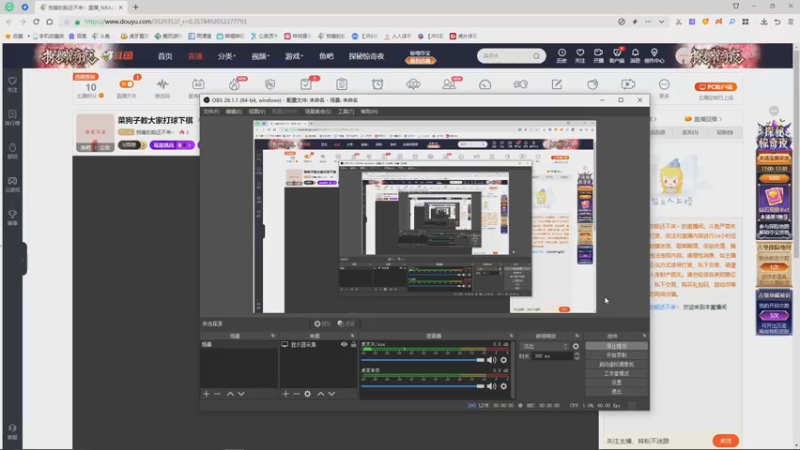The width and height of the screenshot is (800, 450).
Task: Expand the collapsed left sidebar handle
Action: coord(23,259)
